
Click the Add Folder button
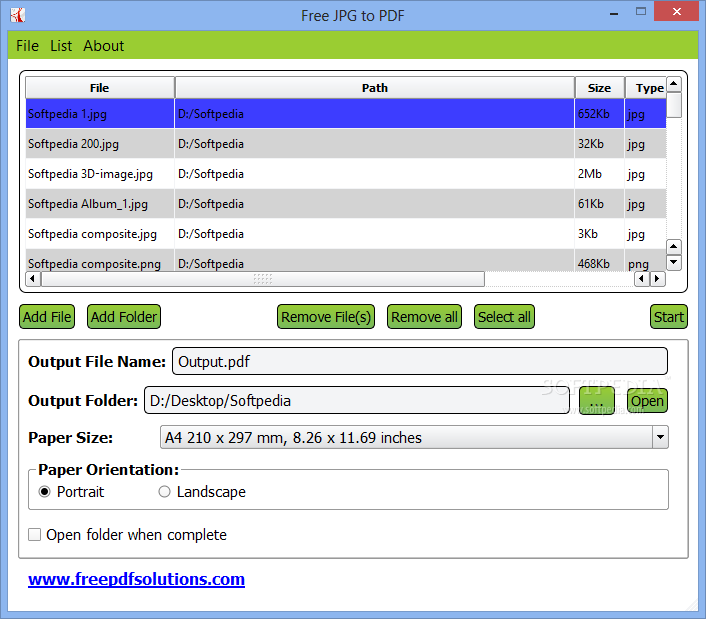(124, 317)
